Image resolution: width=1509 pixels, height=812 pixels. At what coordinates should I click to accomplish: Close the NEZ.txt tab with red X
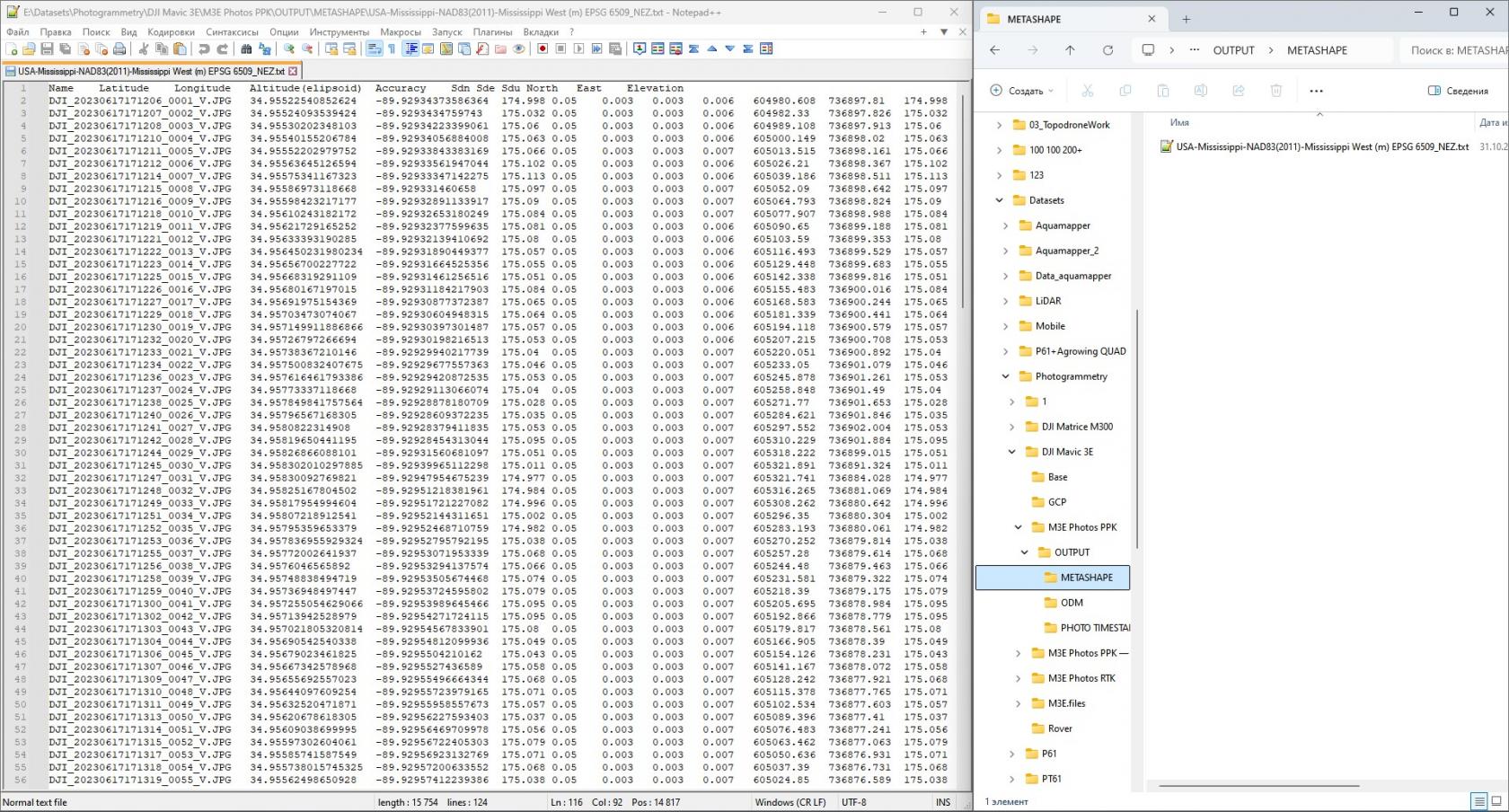click(293, 71)
